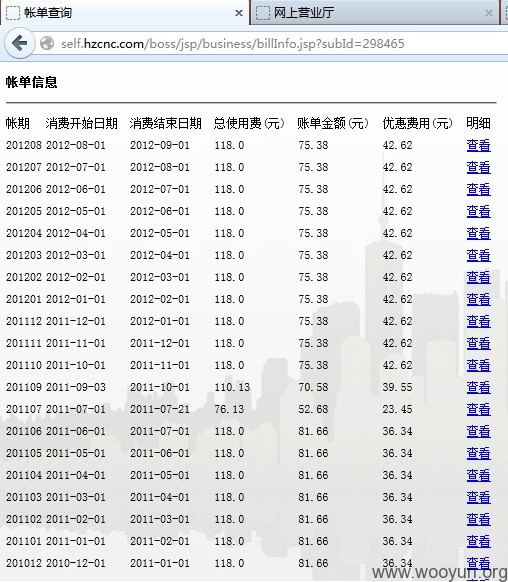Open 查看 link for period 201105
508x582 pixels.
pos(478,453)
